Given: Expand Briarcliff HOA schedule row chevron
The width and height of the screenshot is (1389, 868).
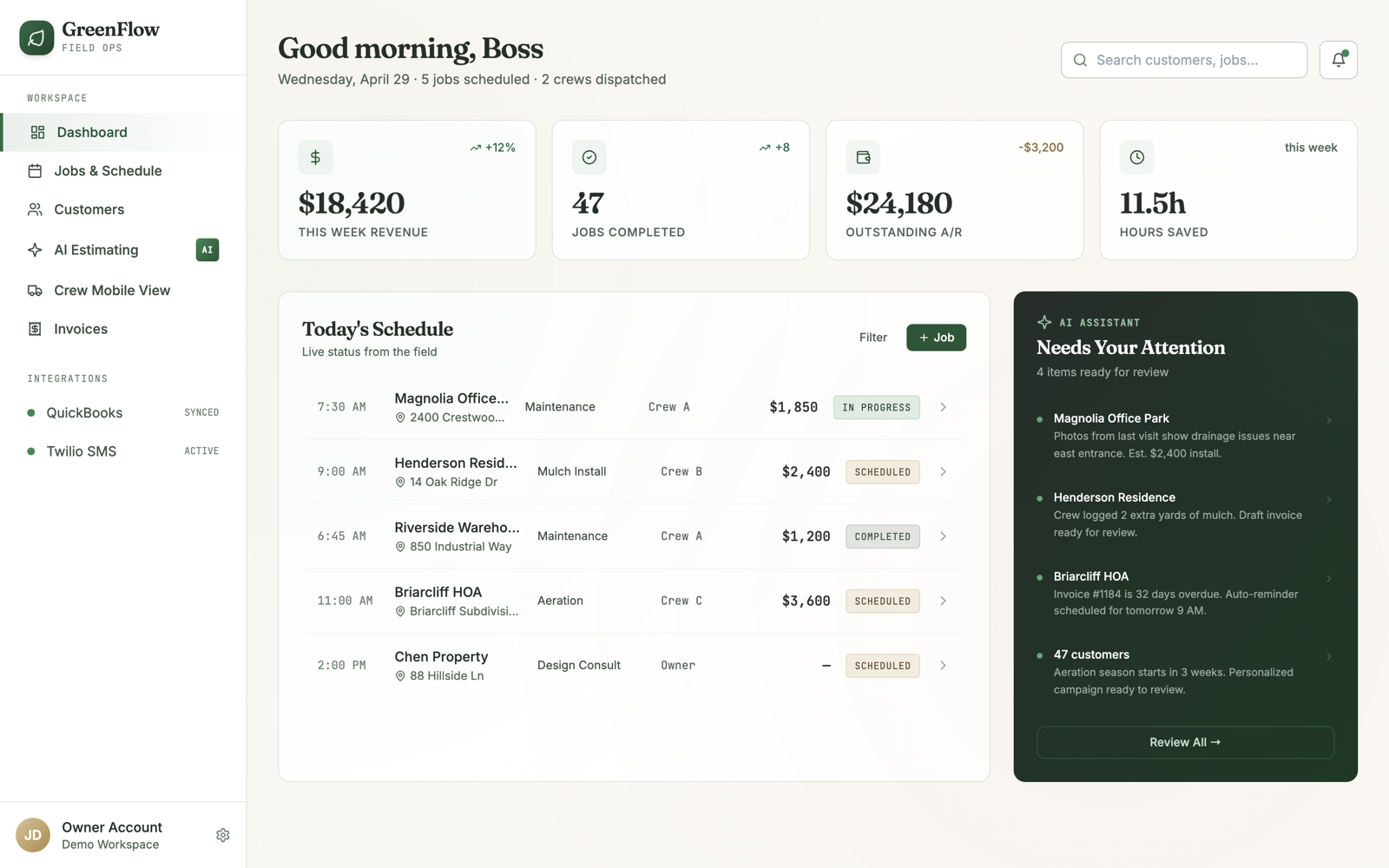Looking at the screenshot, I should 943,601.
